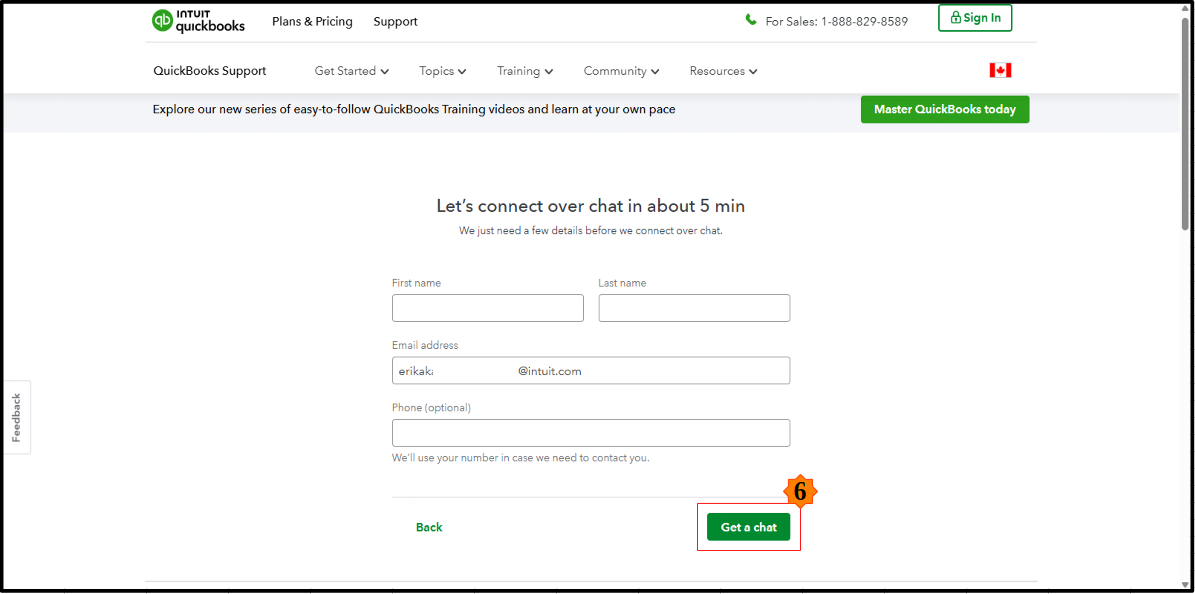Screen dimensions: 1195x594
Task: Expand the Get Started dropdown
Action: coord(351,71)
